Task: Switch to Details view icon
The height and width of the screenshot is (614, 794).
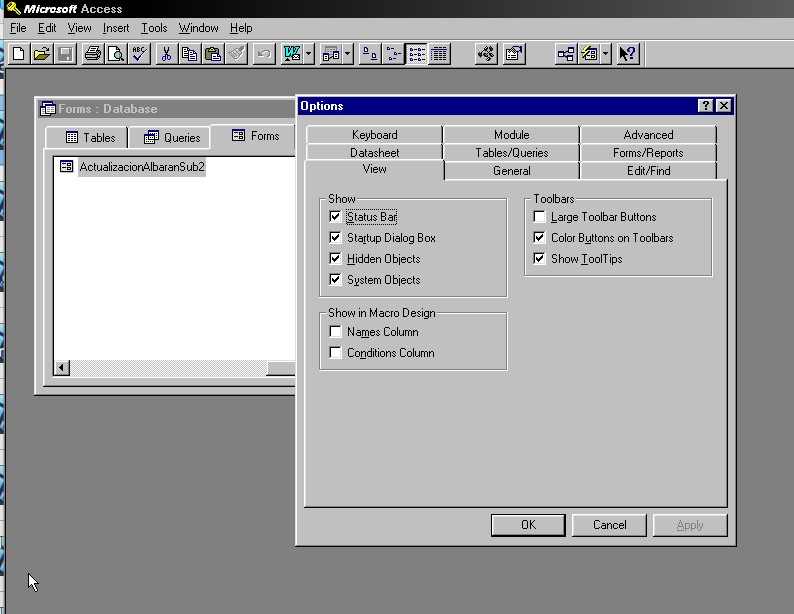Action: 440,54
